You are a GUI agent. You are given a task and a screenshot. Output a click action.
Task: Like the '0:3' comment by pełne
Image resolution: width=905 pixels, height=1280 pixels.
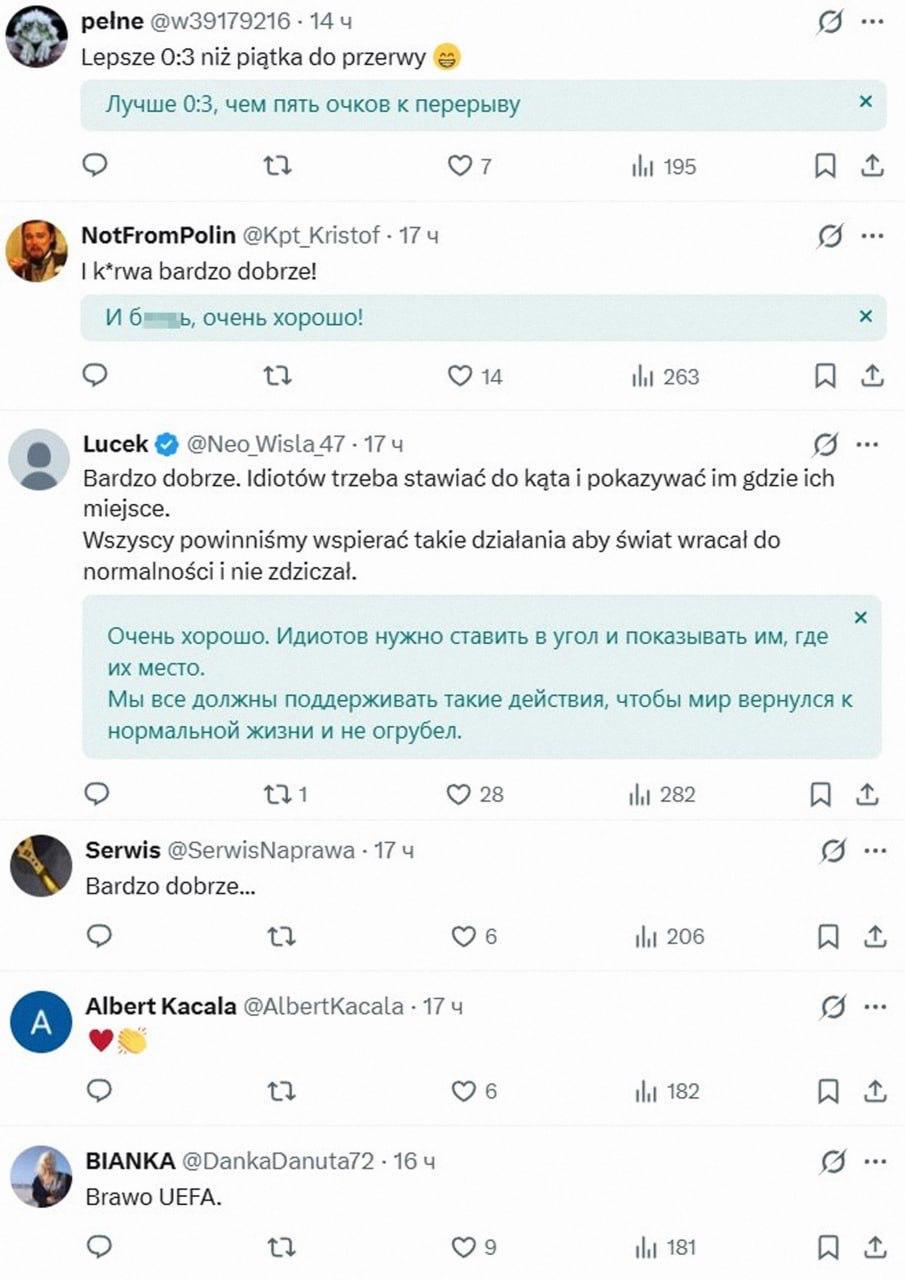pyautogui.click(x=458, y=166)
